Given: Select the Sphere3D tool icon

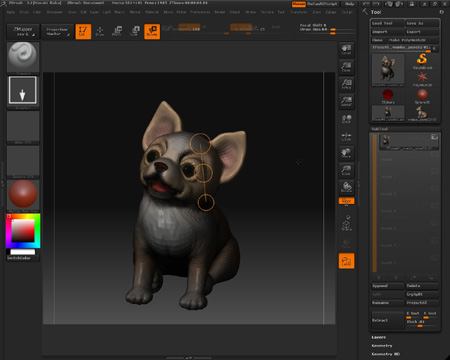Looking at the screenshot, I should [422, 96].
